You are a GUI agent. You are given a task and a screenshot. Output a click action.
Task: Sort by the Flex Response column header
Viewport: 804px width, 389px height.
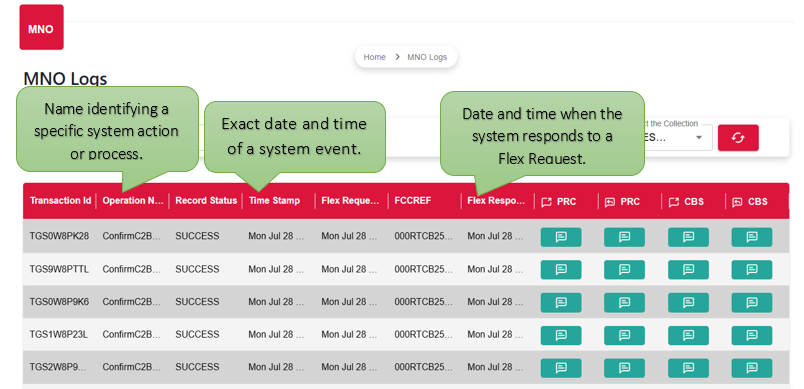point(496,200)
